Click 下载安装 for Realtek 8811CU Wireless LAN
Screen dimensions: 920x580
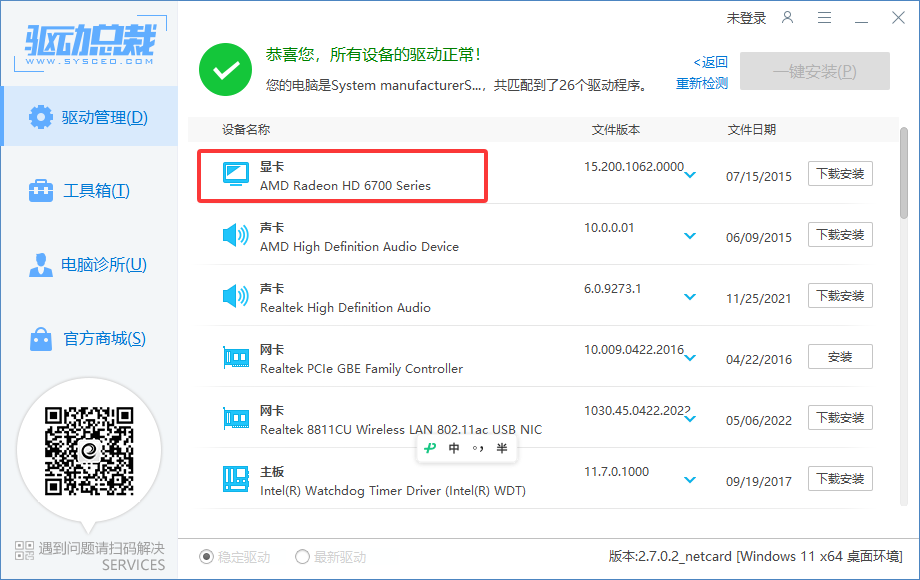[x=840, y=418]
